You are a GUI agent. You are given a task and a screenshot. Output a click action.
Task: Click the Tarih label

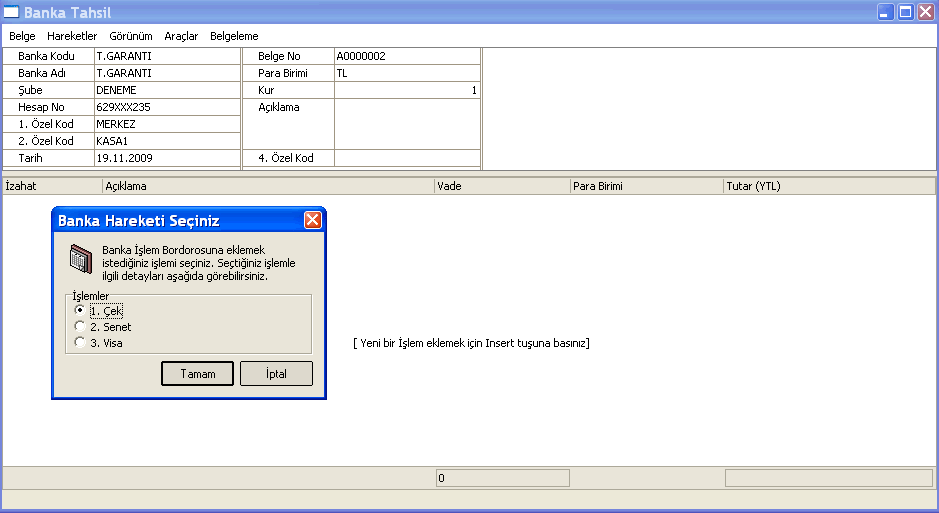pos(31,158)
